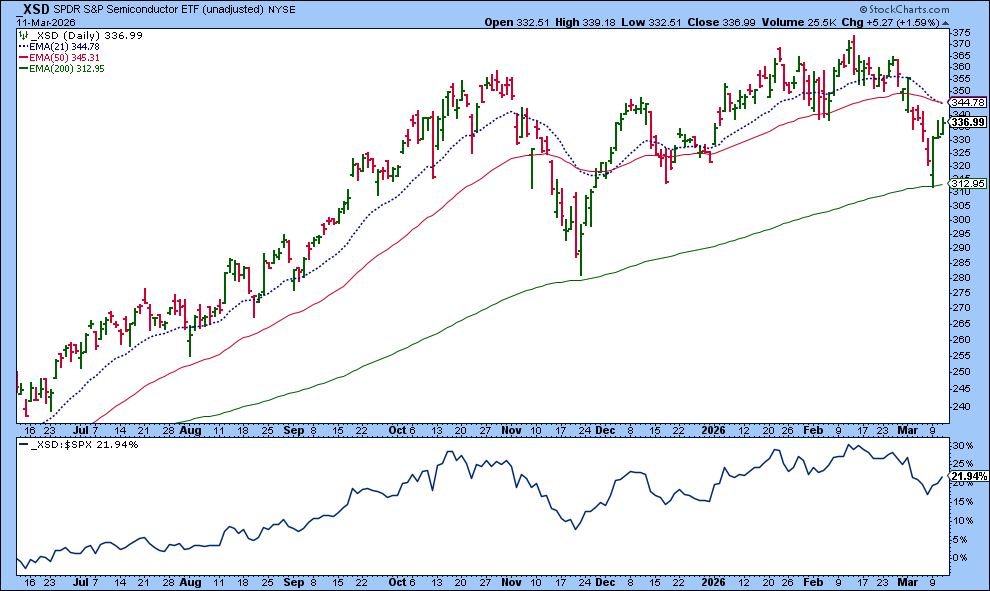The height and width of the screenshot is (591, 990).
Task: Click the 344.78 EMA price tag on right axis
Action: 968,102
